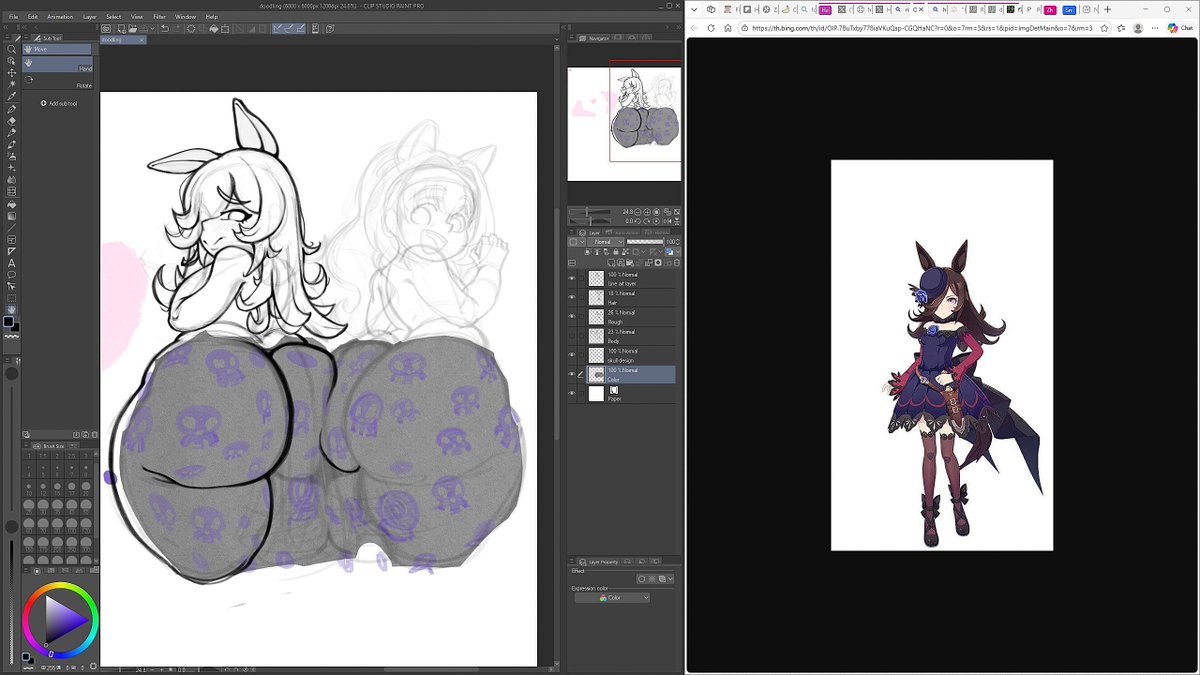Hide the Rough layer
Viewport: 1200px width, 675px height.
(572, 317)
